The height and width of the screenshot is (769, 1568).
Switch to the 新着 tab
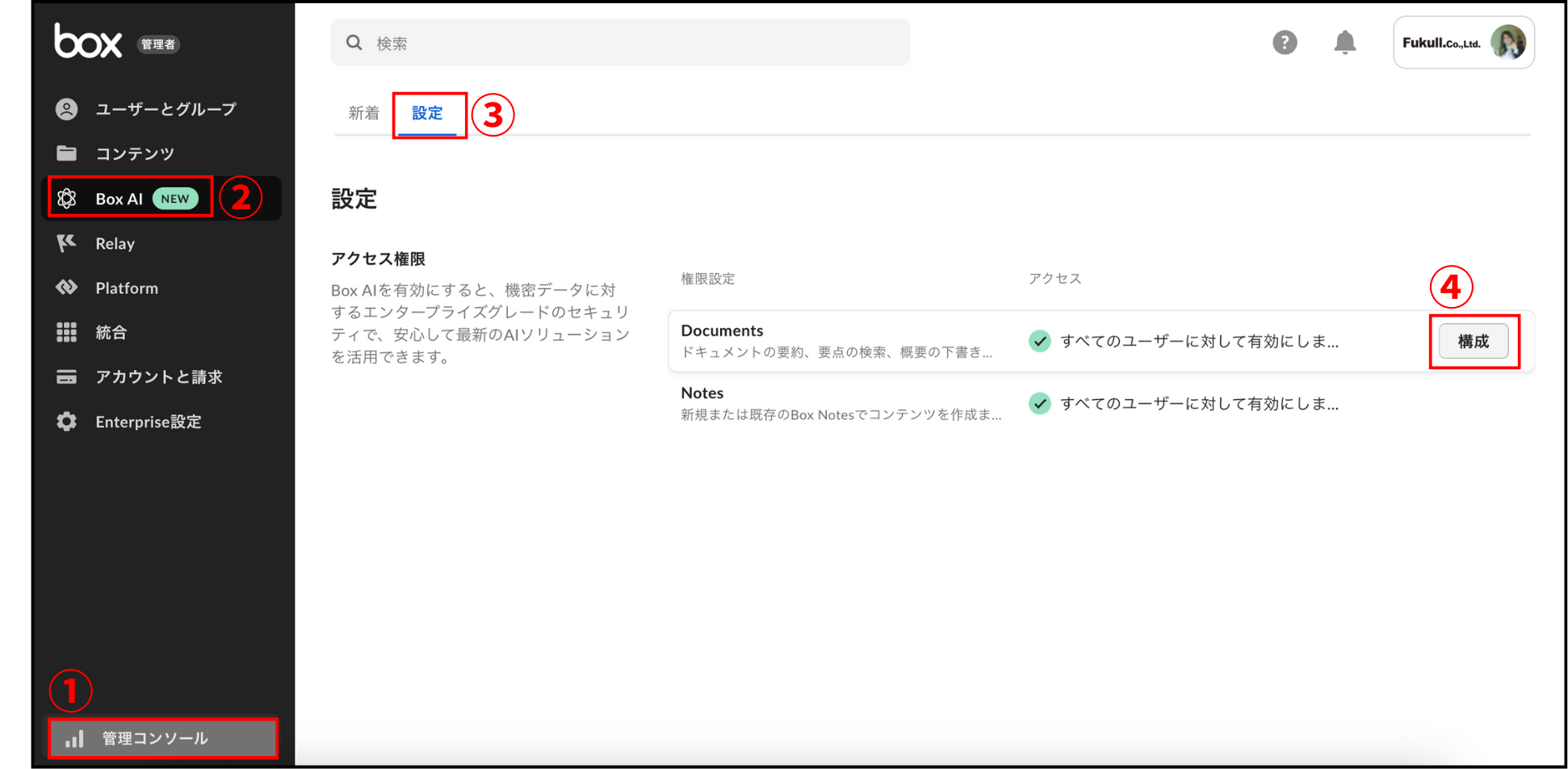[x=363, y=113]
